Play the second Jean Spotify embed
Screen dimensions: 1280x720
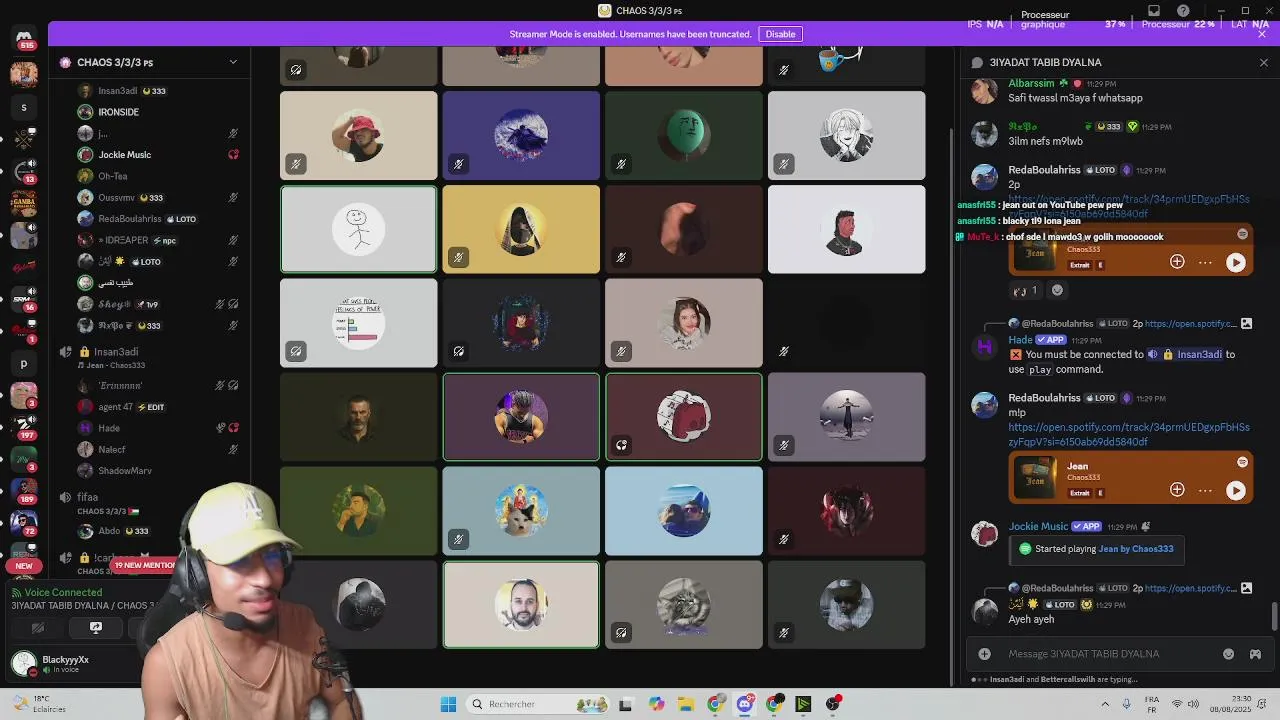point(1236,490)
